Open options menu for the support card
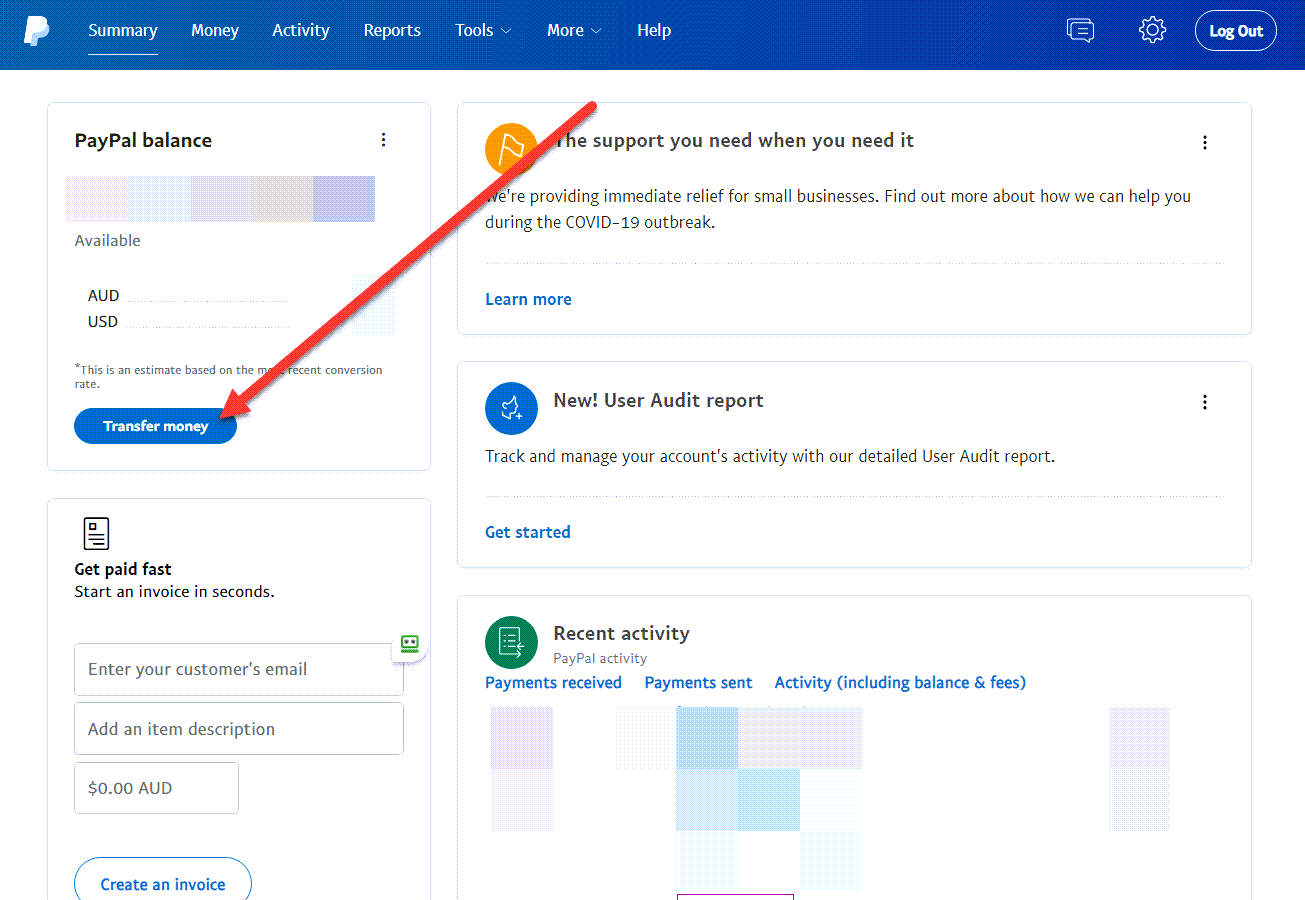 (1205, 142)
